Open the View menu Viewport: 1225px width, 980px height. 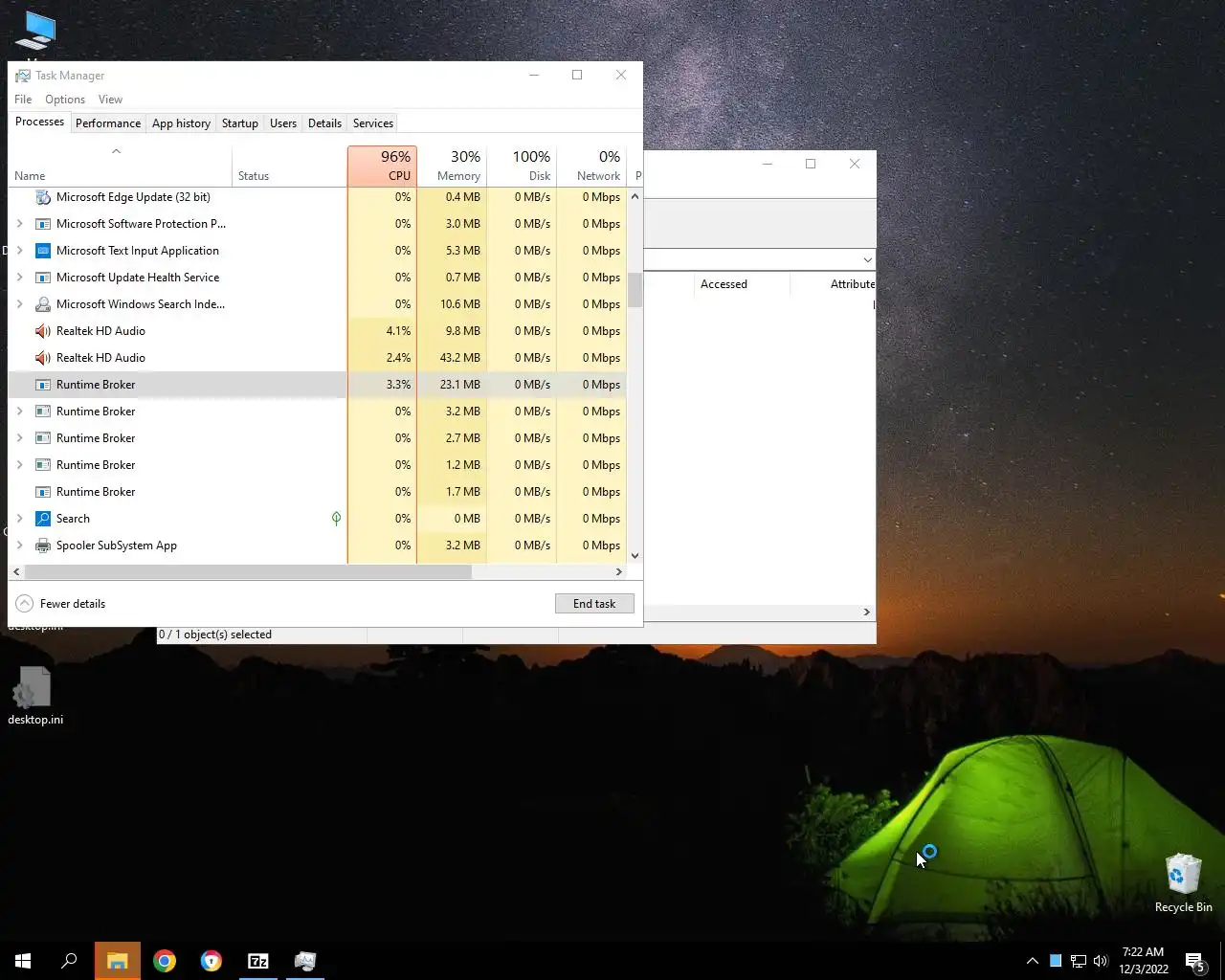pyautogui.click(x=110, y=100)
